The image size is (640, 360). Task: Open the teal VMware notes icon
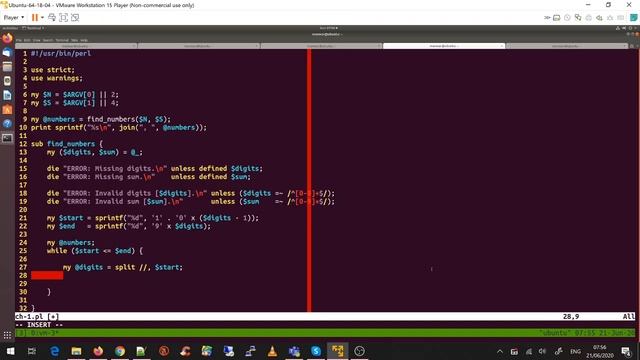[633, 18]
